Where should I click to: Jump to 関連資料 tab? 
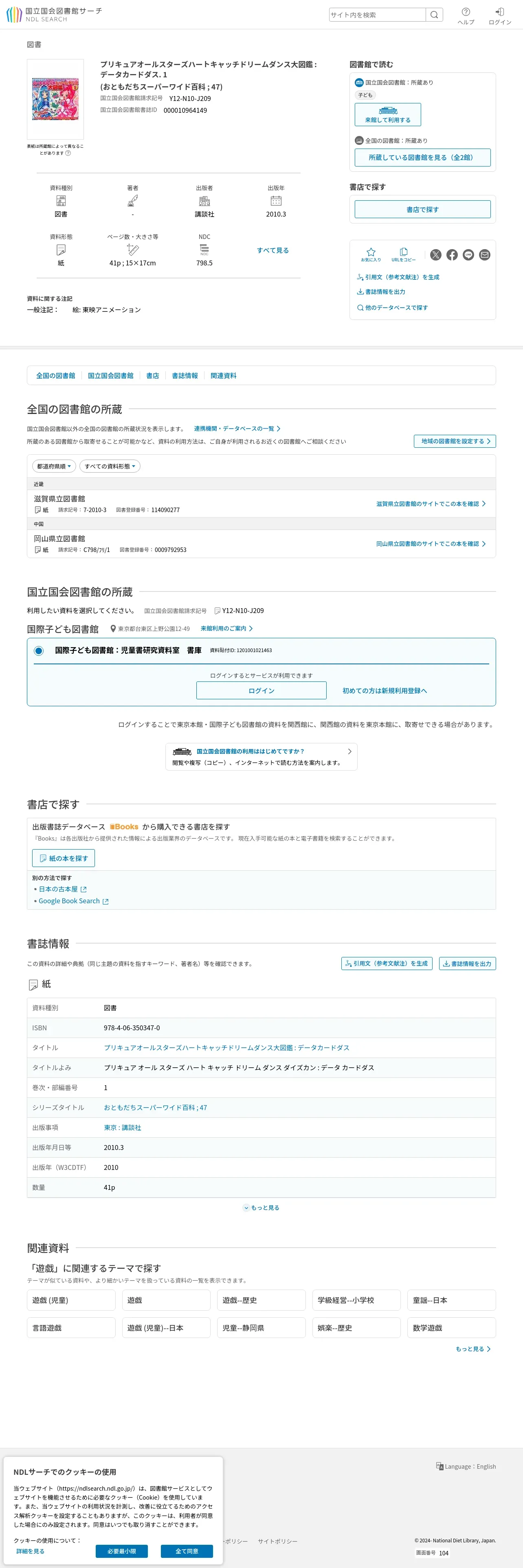pyautogui.click(x=224, y=376)
